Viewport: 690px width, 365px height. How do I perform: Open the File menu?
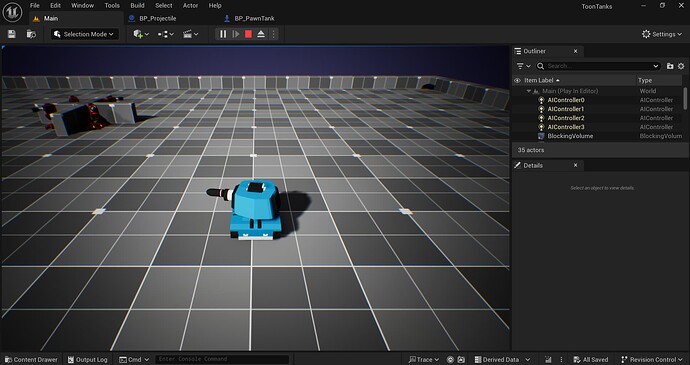click(x=35, y=5)
